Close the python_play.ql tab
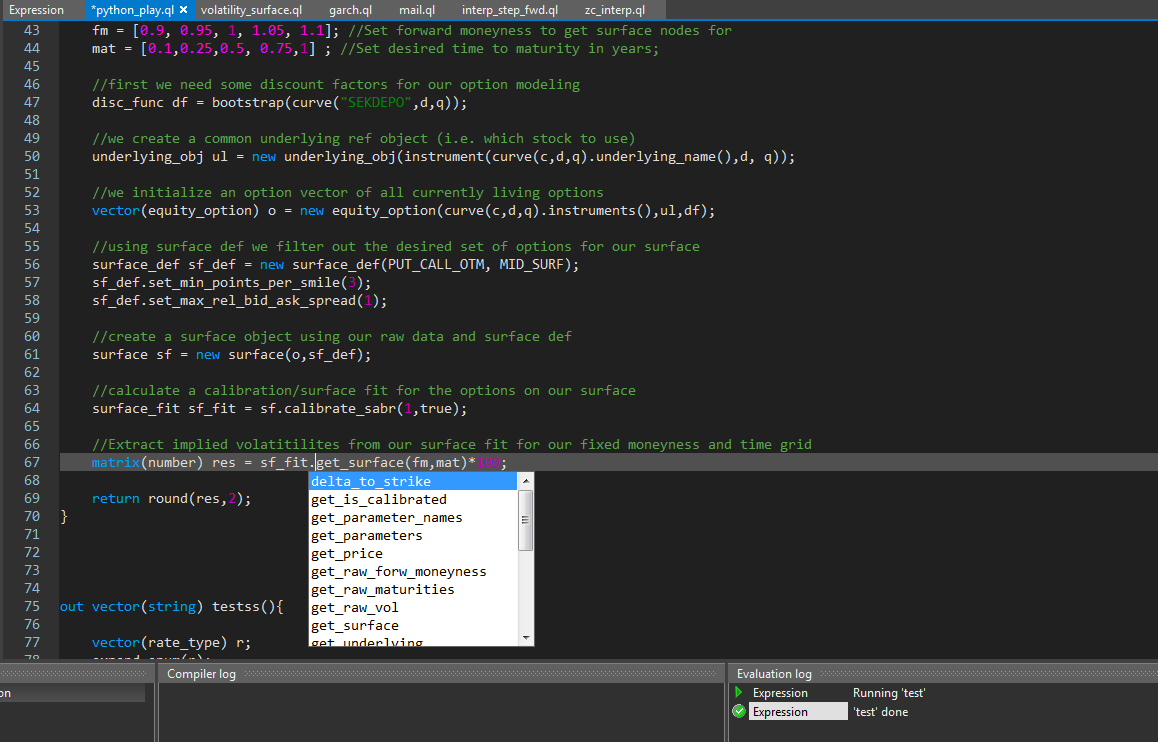Image resolution: width=1158 pixels, height=742 pixels. pyautogui.click(x=184, y=10)
